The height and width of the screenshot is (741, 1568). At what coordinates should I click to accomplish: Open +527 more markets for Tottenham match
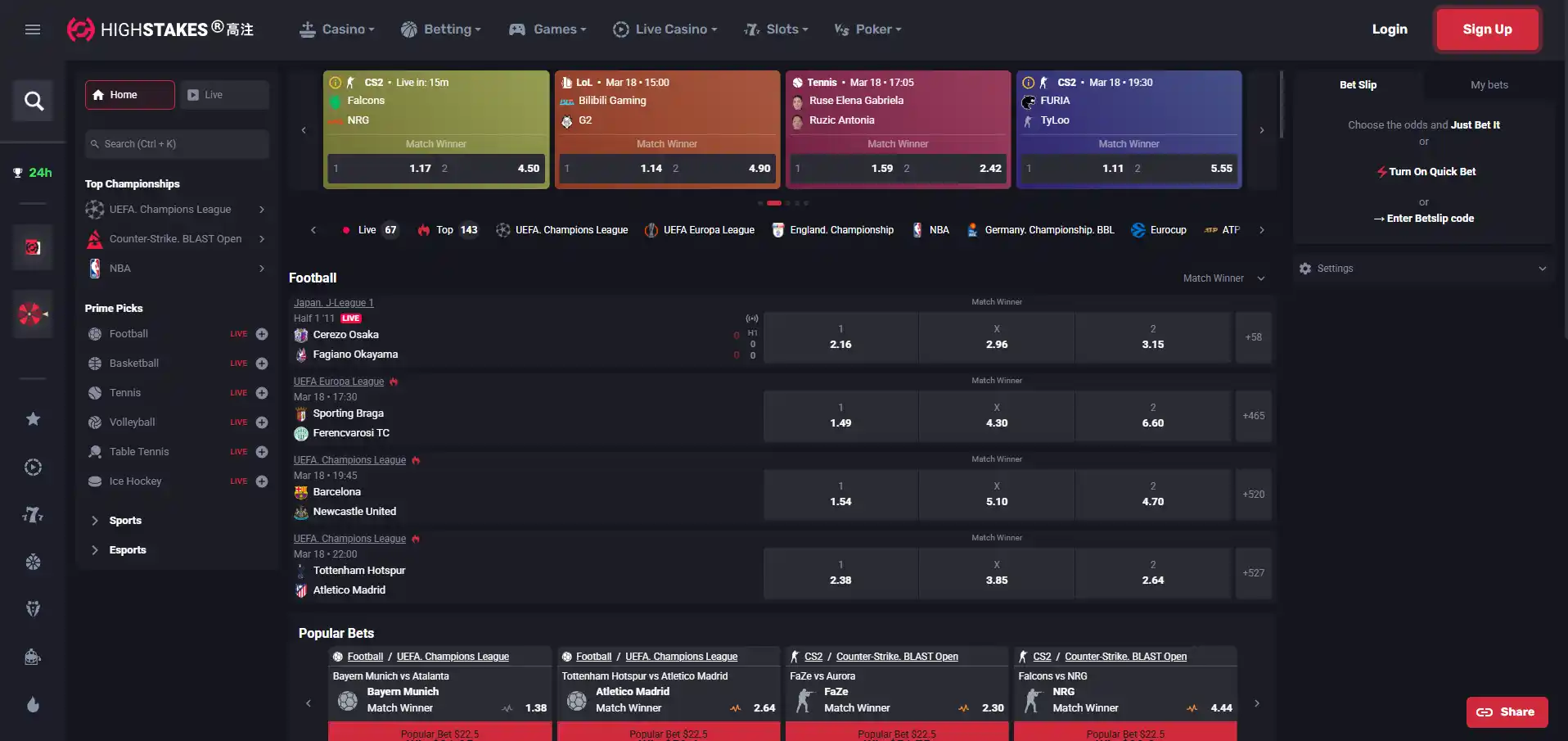coord(1254,573)
